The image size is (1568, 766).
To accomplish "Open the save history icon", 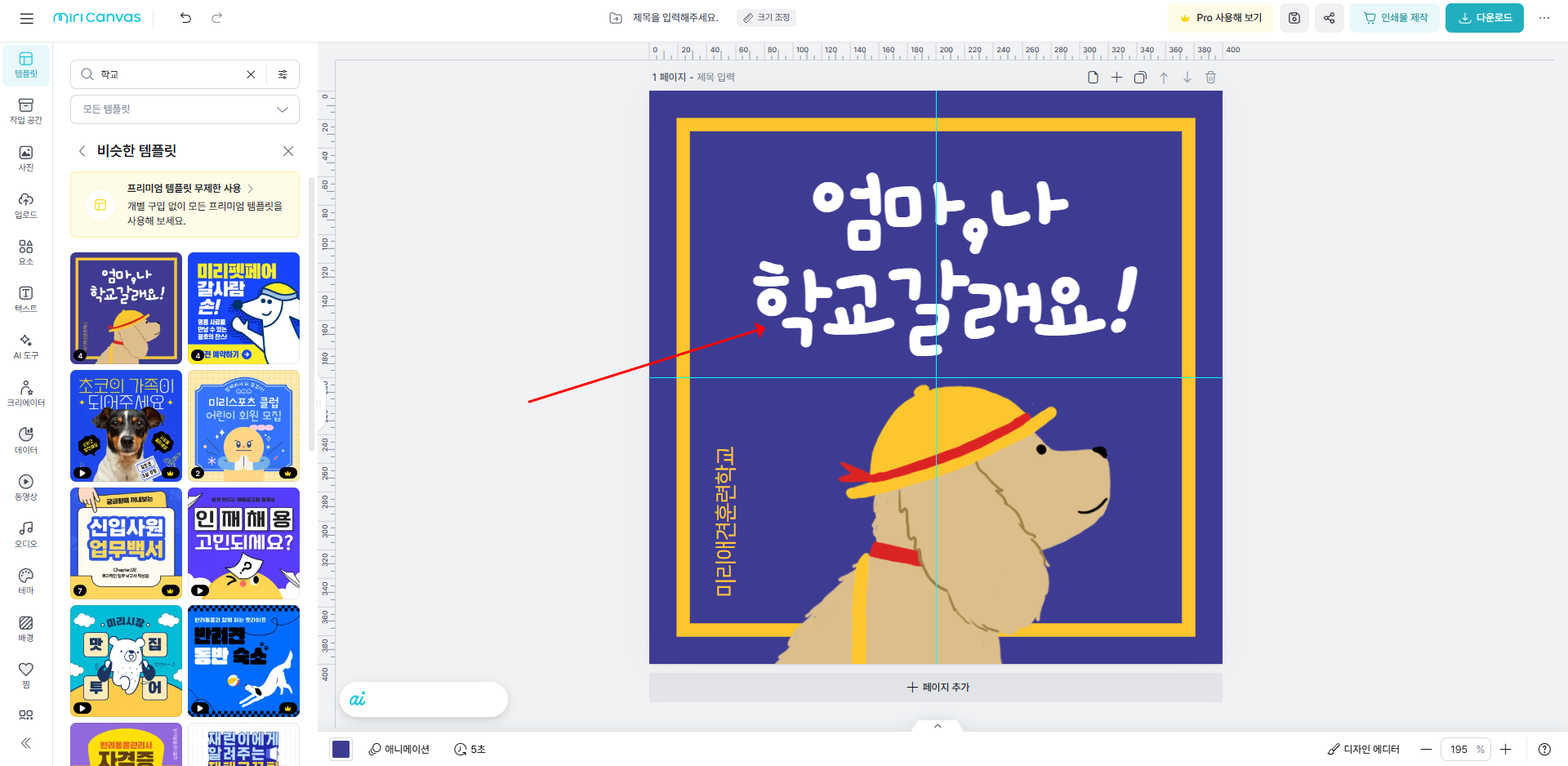I will coord(1294,18).
